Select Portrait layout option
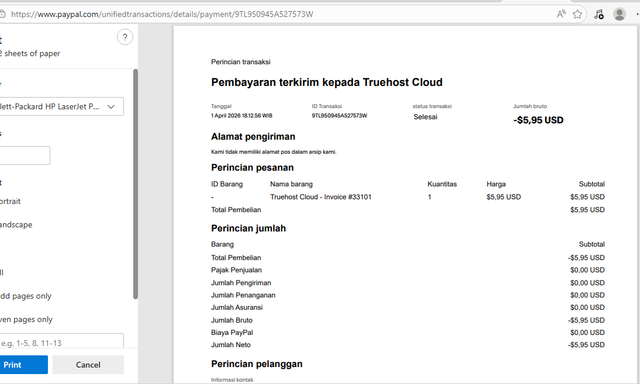 pyautogui.click(x=10, y=201)
